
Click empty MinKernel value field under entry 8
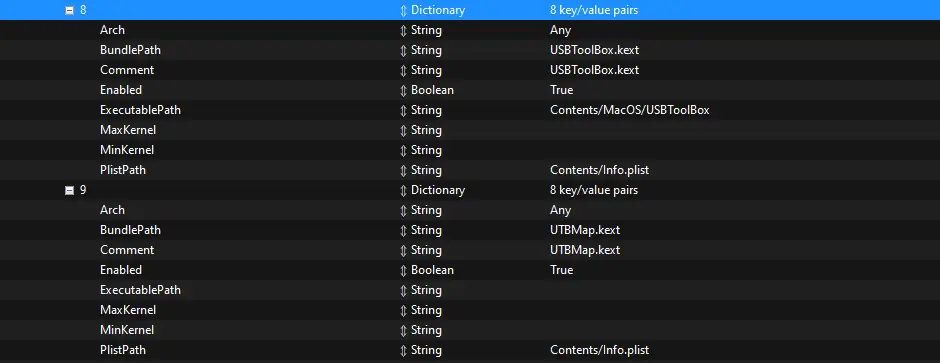click(742, 150)
